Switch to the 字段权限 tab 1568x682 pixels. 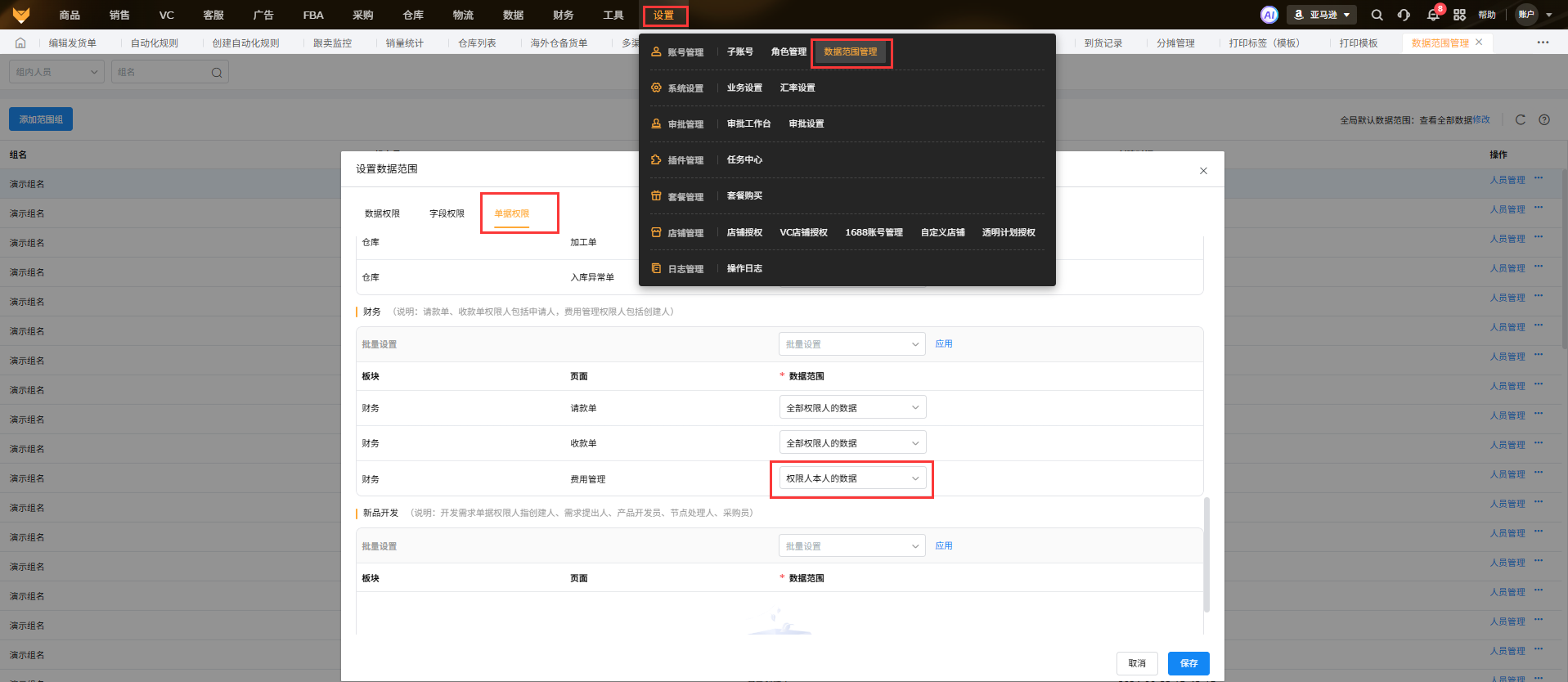[447, 213]
